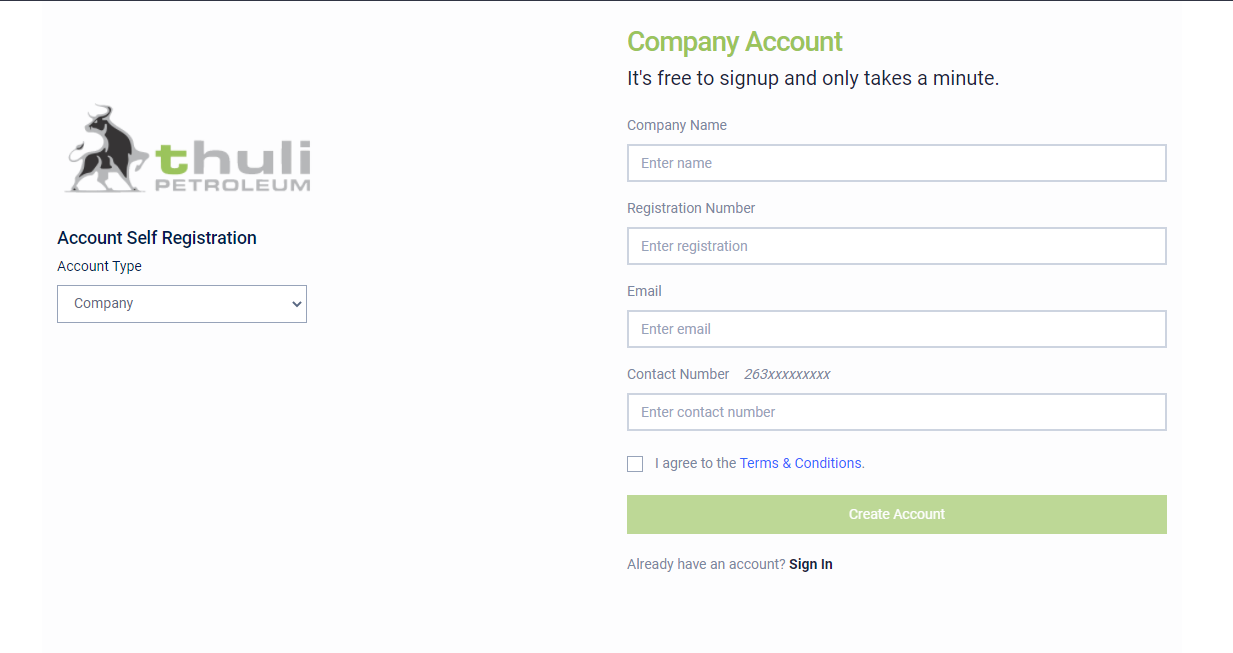Screen dimensions: 1233x653
Task: Click the Create Account button
Action: pyautogui.click(x=897, y=514)
